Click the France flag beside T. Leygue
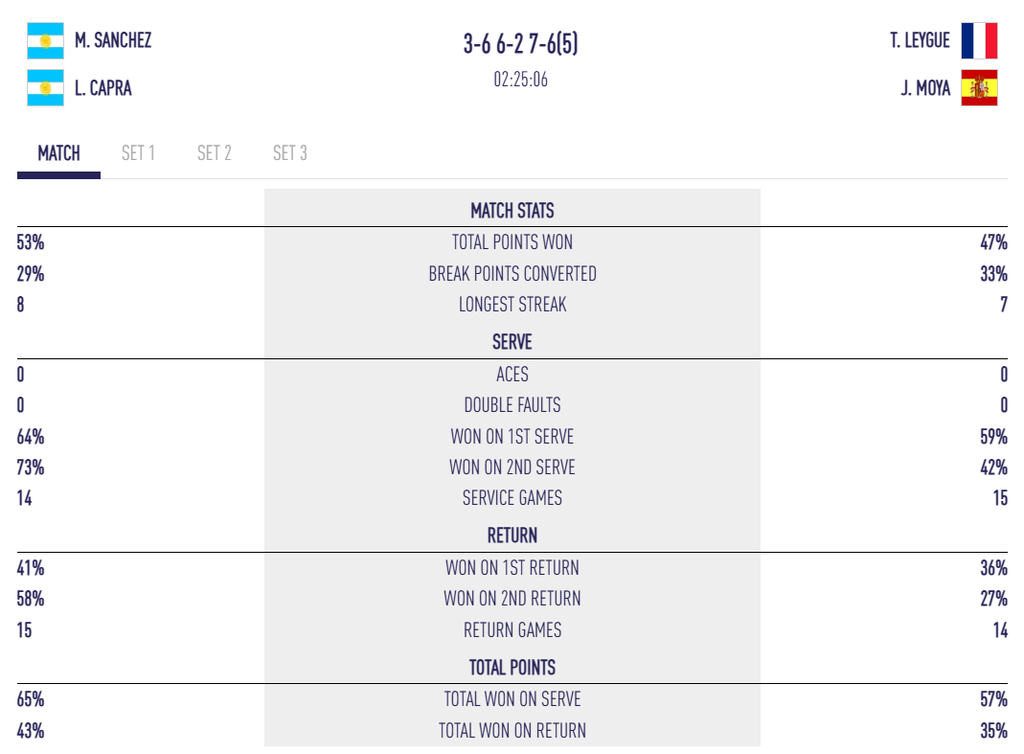The width and height of the screenshot is (1024, 754). [x=979, y=40]
